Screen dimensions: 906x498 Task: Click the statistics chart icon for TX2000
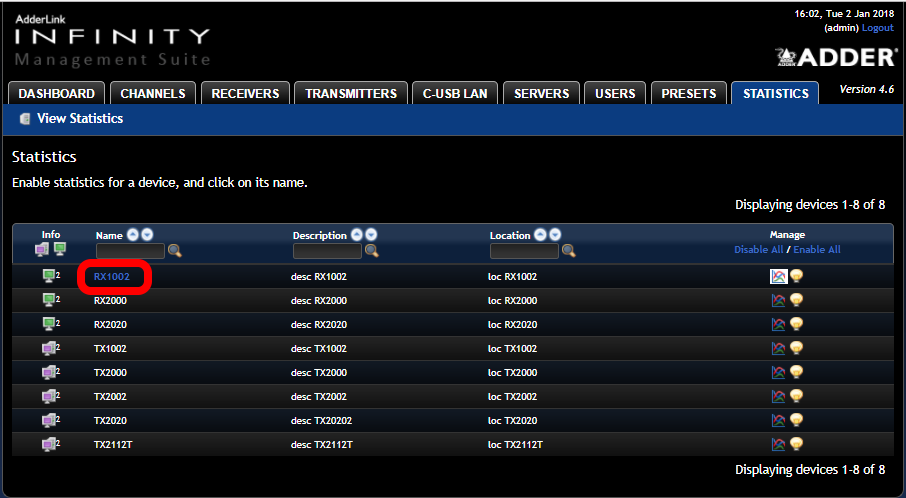(778, 372)
